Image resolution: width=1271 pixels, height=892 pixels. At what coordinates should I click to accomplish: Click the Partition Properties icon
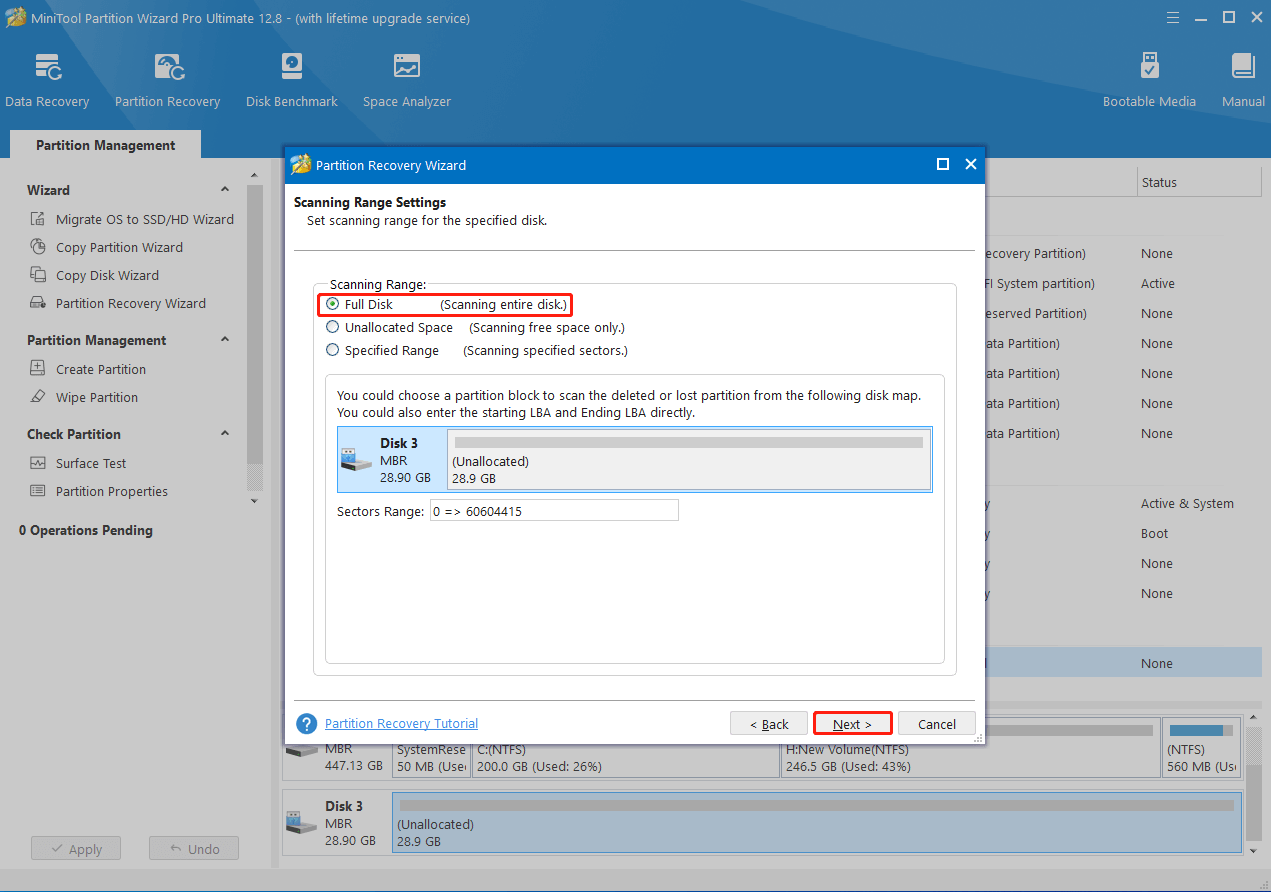[38, 491]
